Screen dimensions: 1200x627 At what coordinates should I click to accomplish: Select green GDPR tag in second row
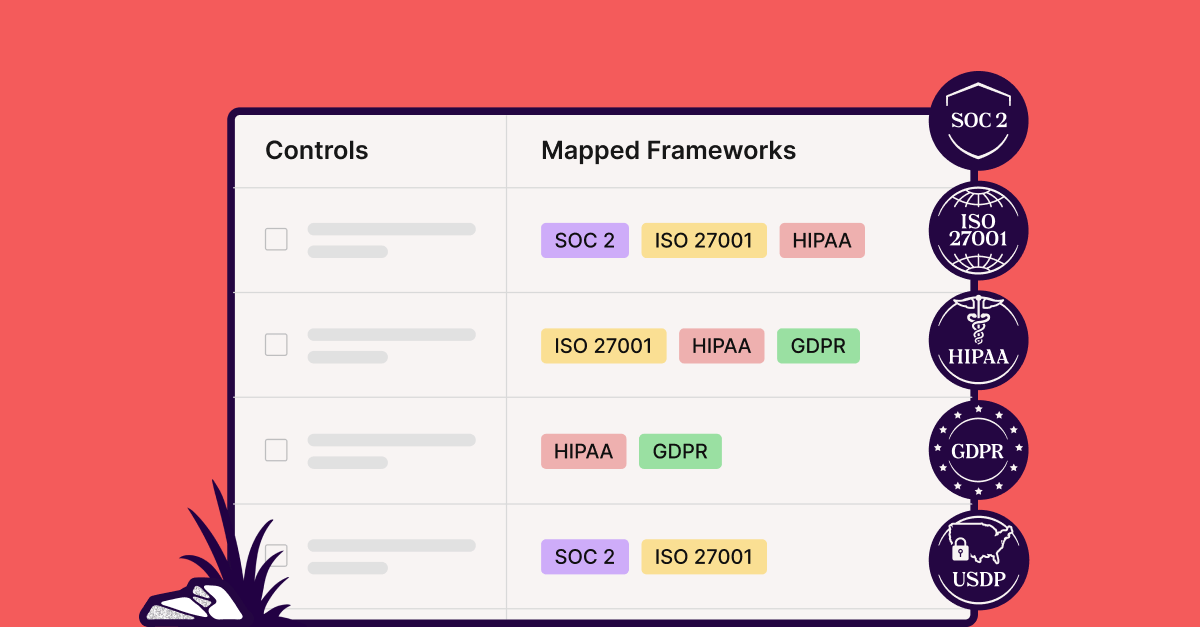pyautogui.click(x=818, y=346)
